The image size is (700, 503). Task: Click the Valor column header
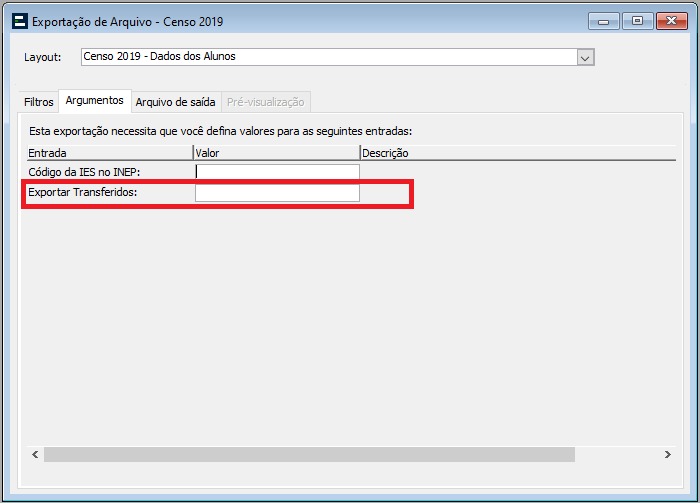pos(276,153)
